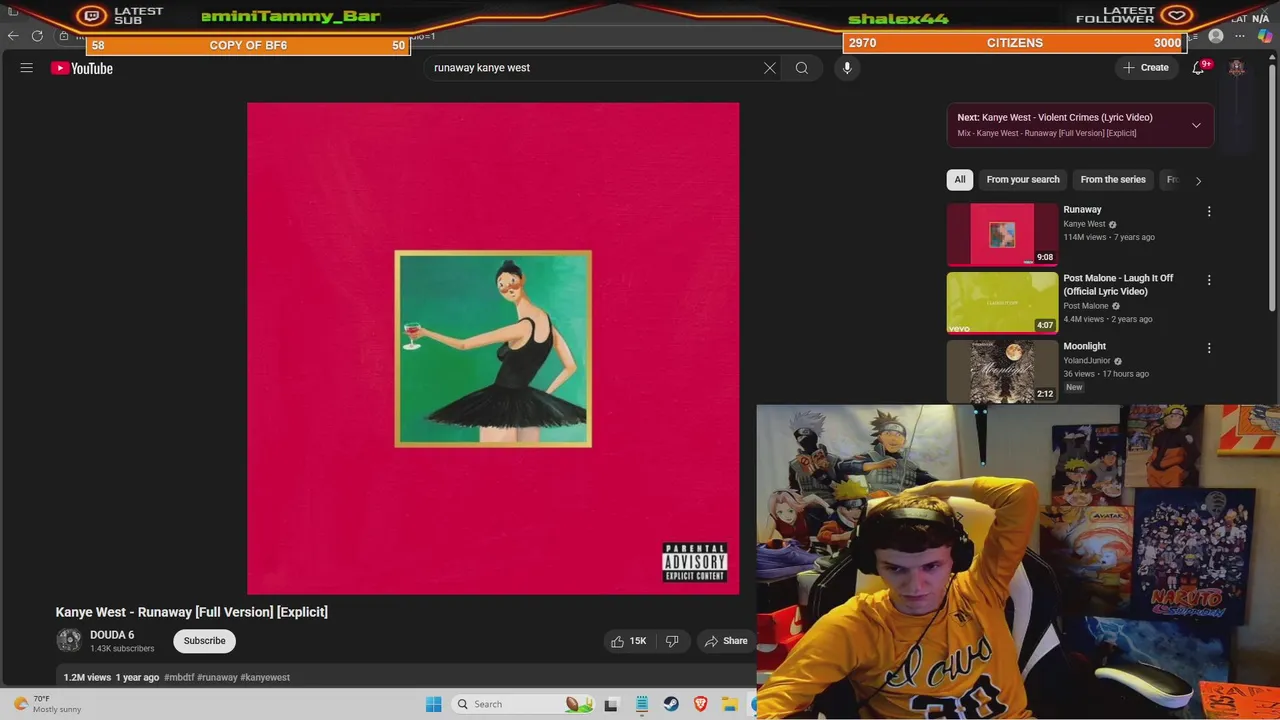Run search with the magnifier button
The image size is (1280, 720).
(x=802, y=68)
